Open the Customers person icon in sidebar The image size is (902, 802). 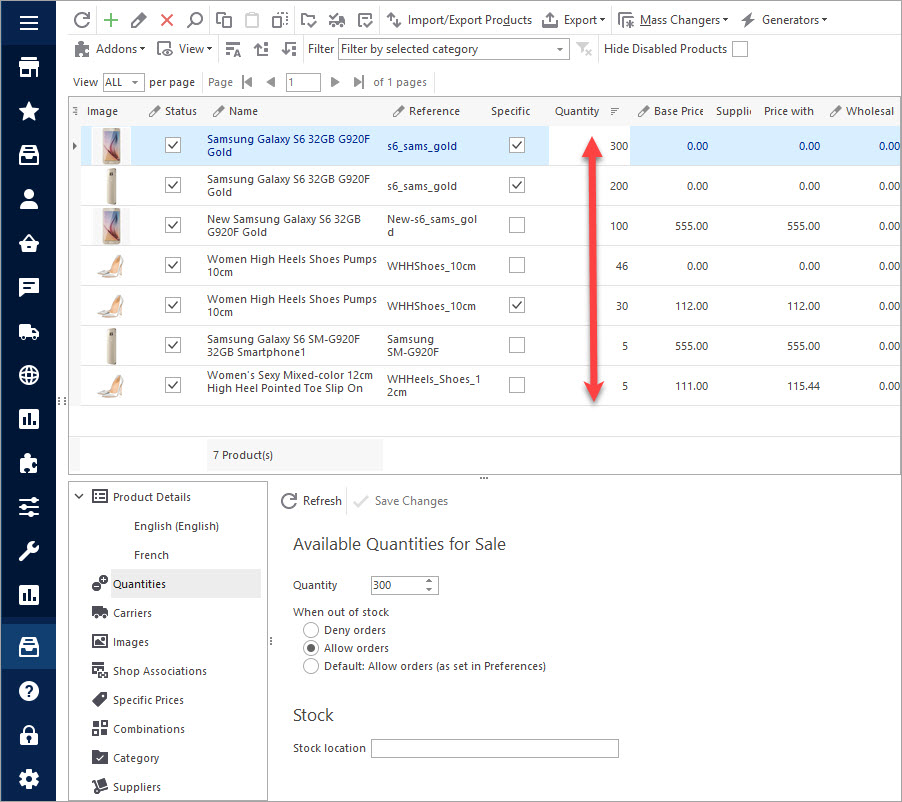[29, 199]
